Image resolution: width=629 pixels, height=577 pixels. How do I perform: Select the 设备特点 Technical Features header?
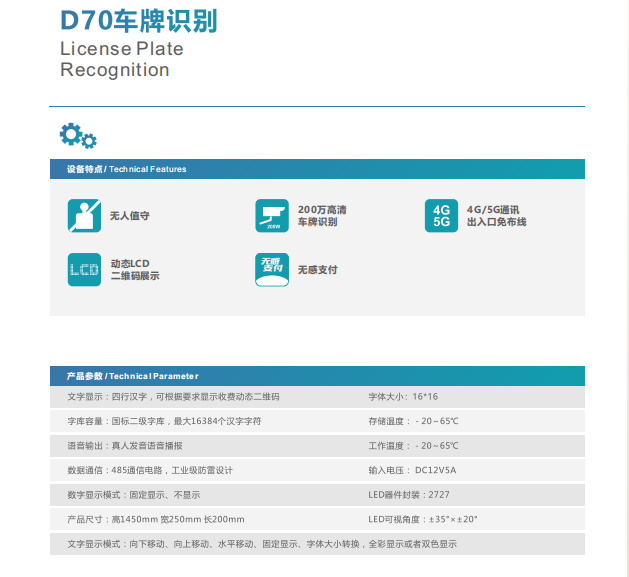[x=126, y=170]
